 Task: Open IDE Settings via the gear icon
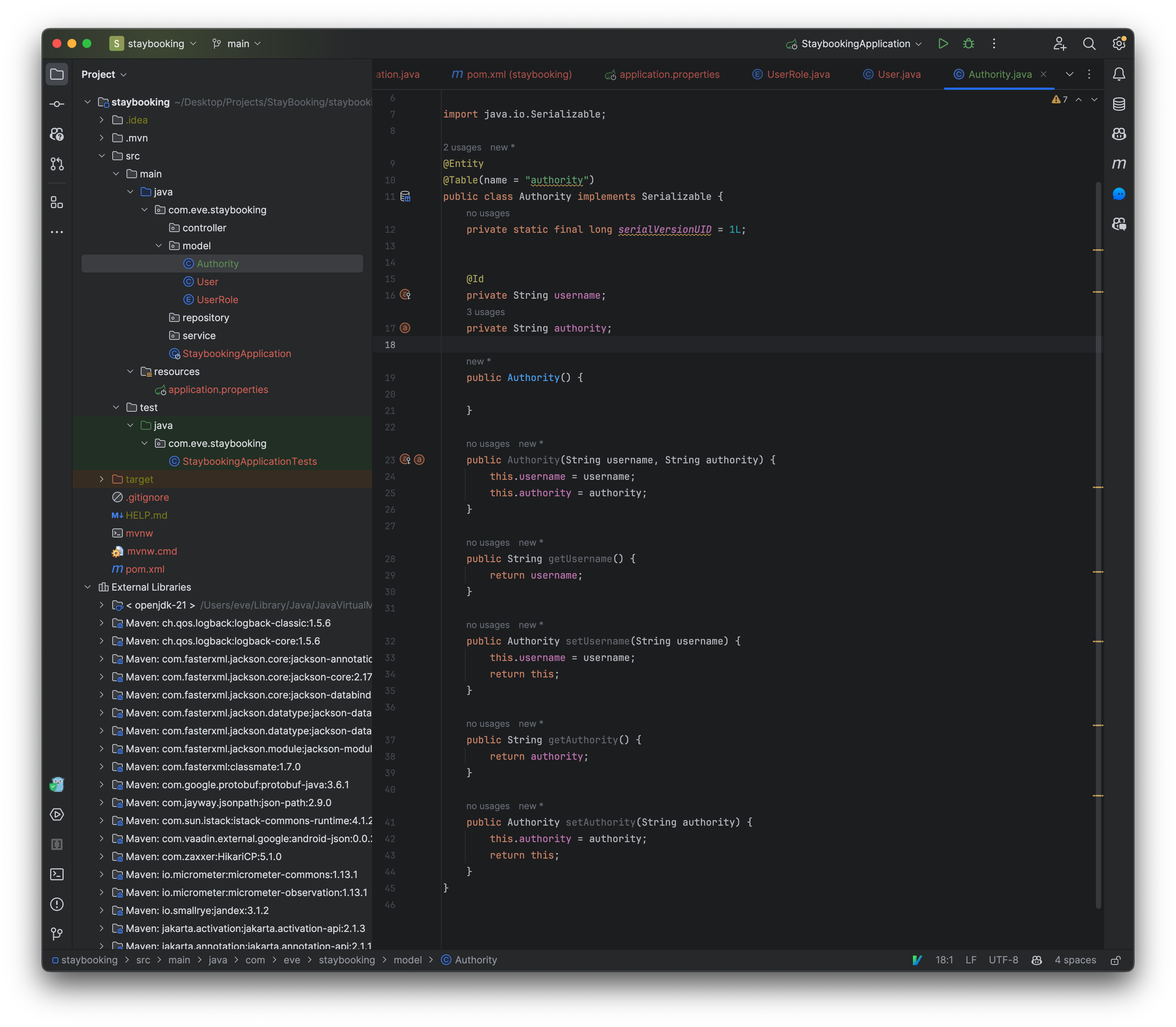[1118, 43]
